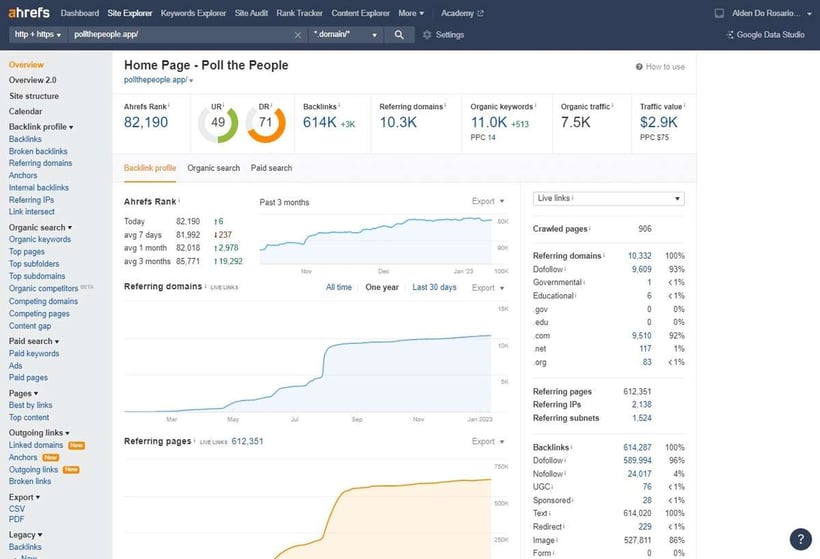This screenshot has width=820, height=559.
Task: Switch to the Organic search tab
Action: 213,168
